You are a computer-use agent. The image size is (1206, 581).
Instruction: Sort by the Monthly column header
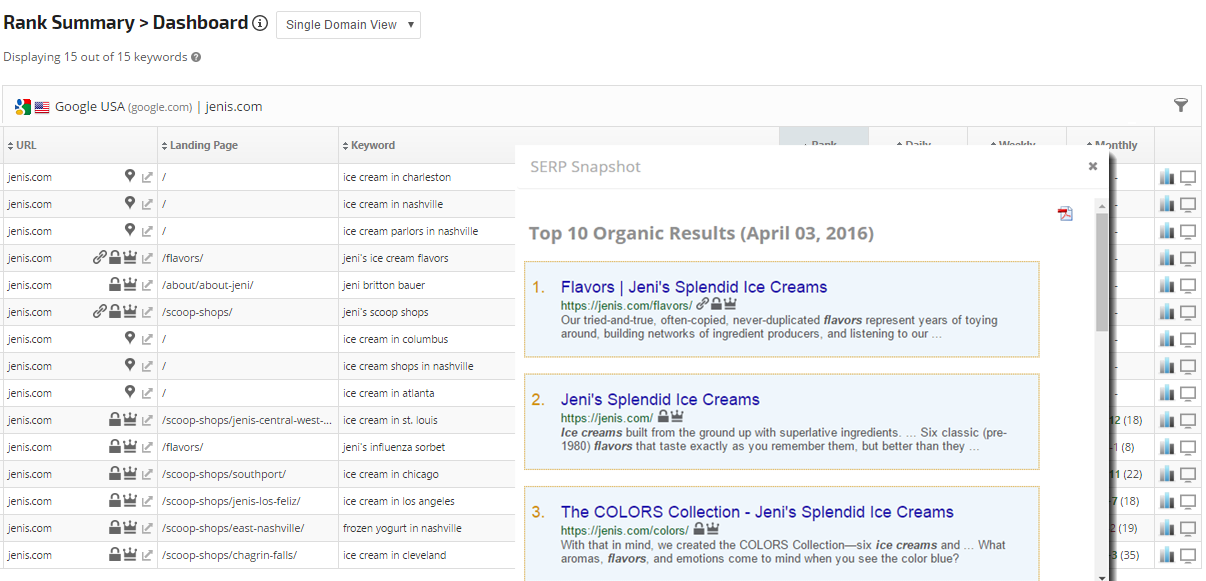point(1111,145)
